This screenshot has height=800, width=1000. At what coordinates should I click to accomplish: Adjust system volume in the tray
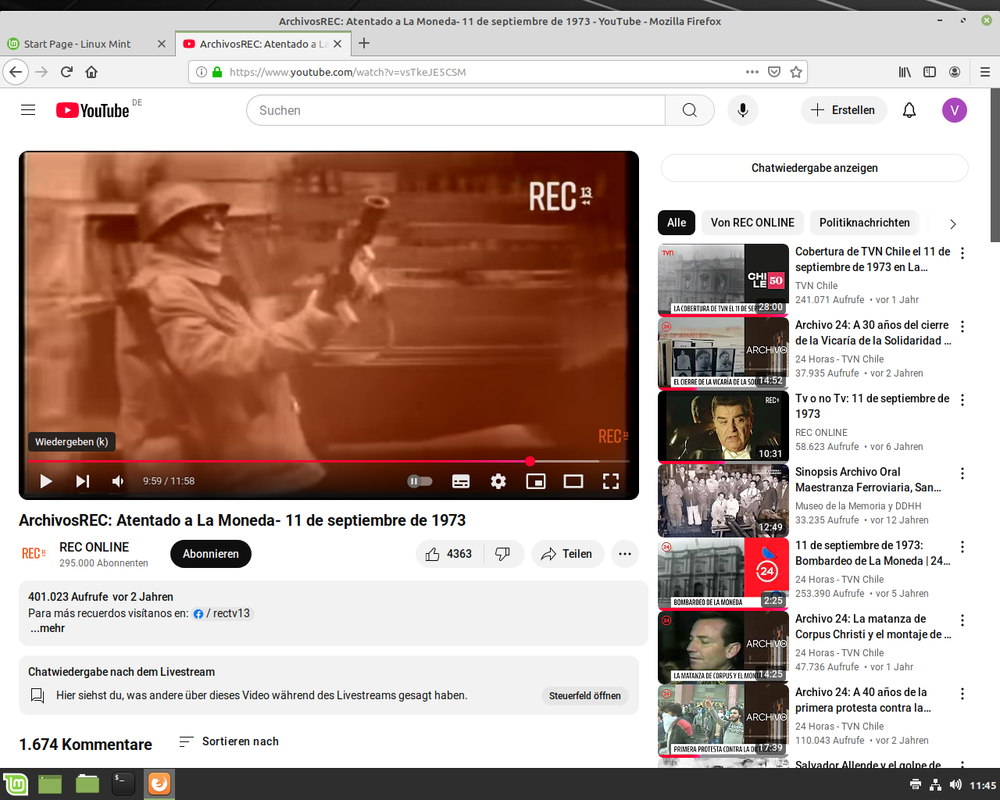tap(955, 785)
